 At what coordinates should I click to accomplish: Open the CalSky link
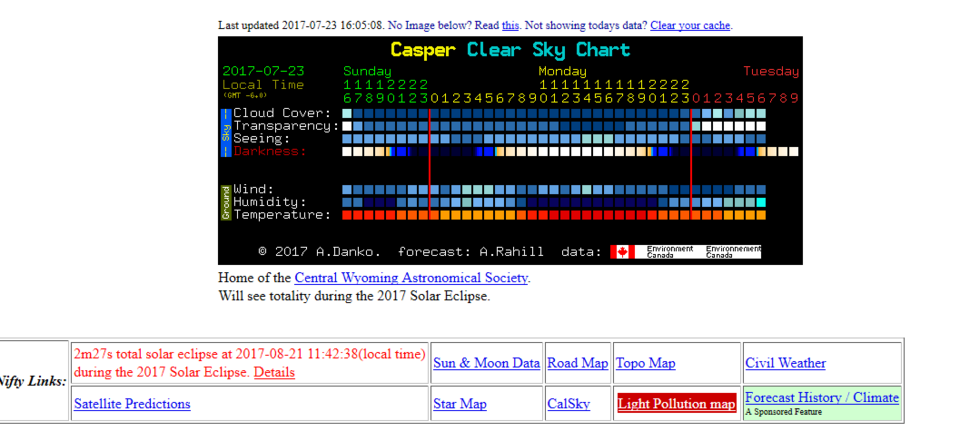(569, 404)
